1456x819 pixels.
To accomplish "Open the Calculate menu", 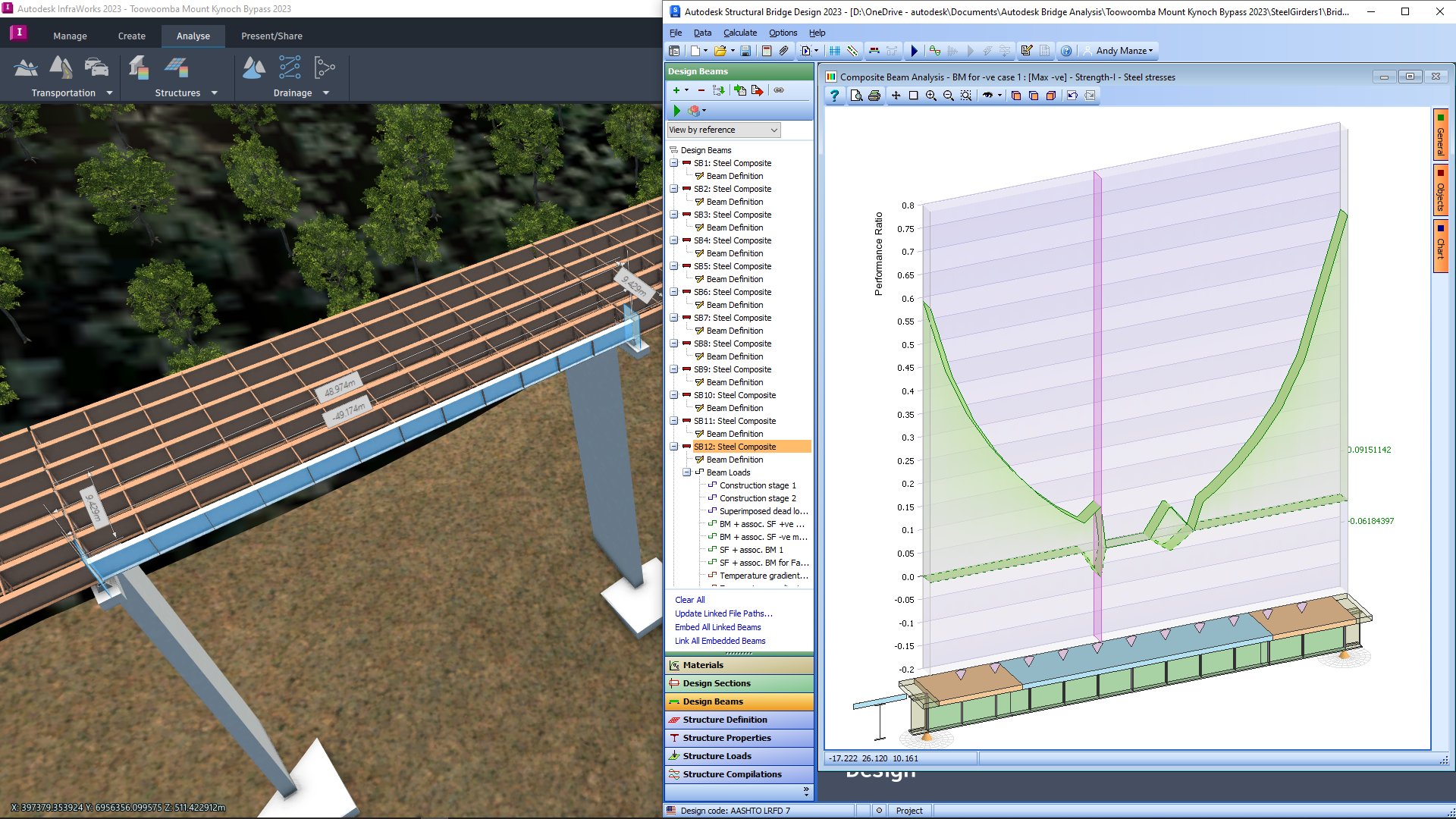I will pyautogui.click(x=739, y=33).
